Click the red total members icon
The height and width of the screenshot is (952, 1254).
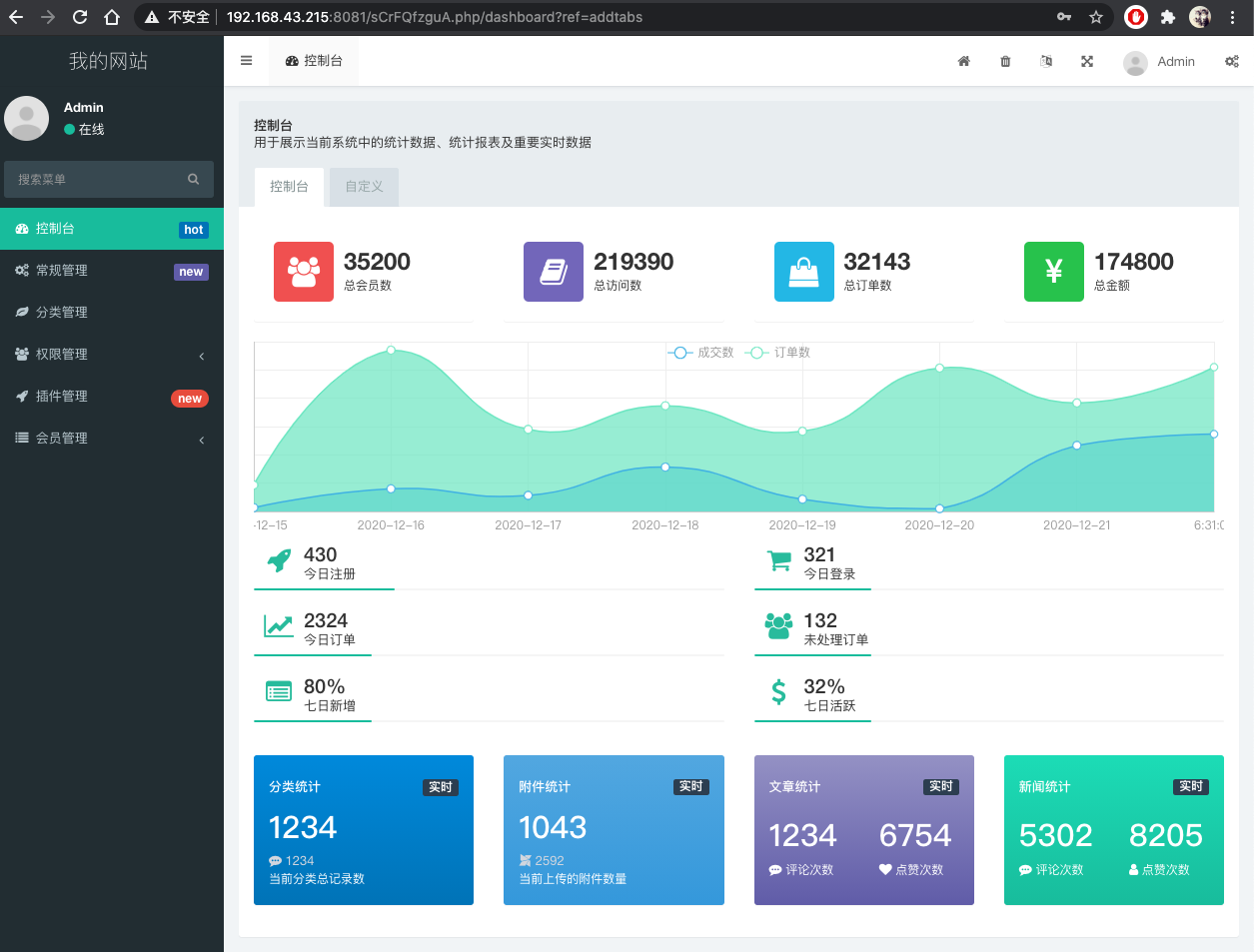[303, 271]
